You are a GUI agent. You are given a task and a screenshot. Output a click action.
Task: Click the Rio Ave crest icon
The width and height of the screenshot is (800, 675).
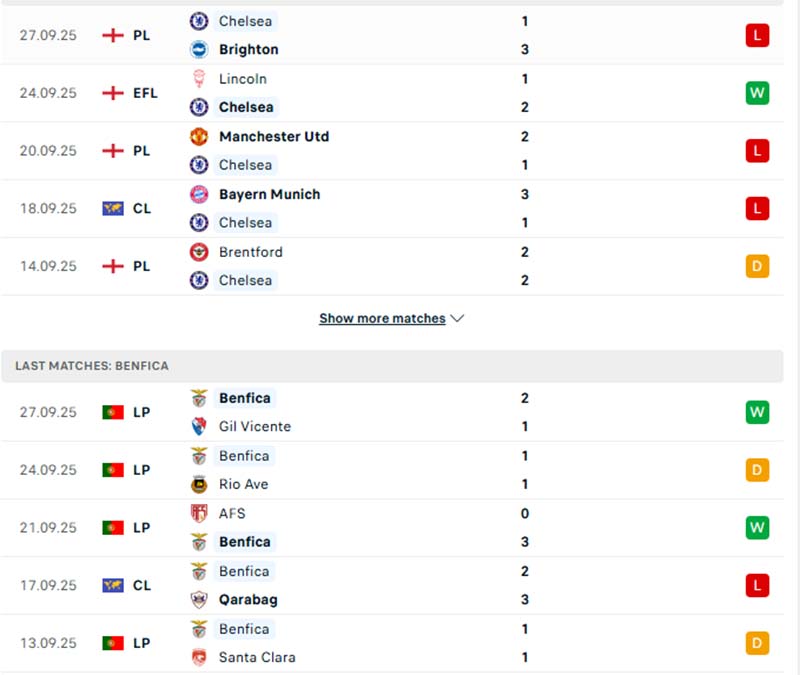pos(199,484)
